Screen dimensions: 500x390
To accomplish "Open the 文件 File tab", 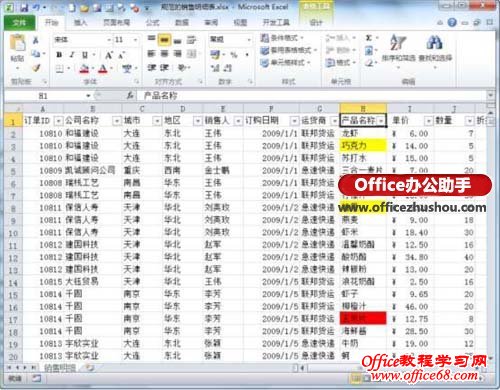I will 19,23.
